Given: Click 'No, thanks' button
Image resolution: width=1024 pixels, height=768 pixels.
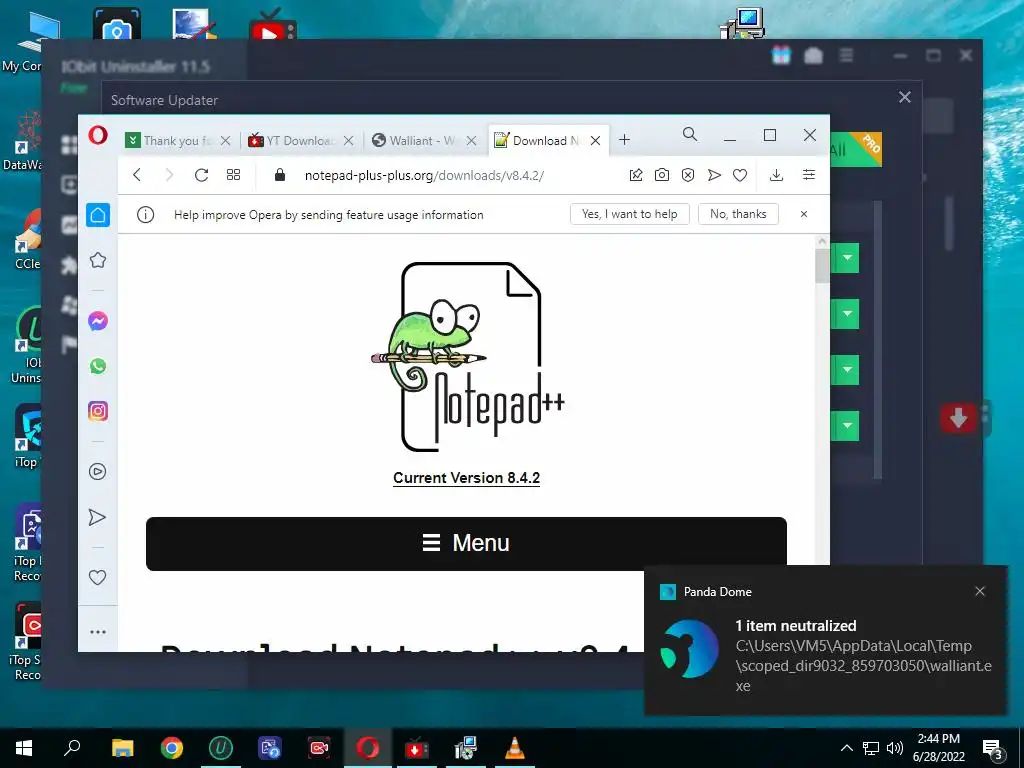Looking at the screenshot, I should click(x=738, y=214).
